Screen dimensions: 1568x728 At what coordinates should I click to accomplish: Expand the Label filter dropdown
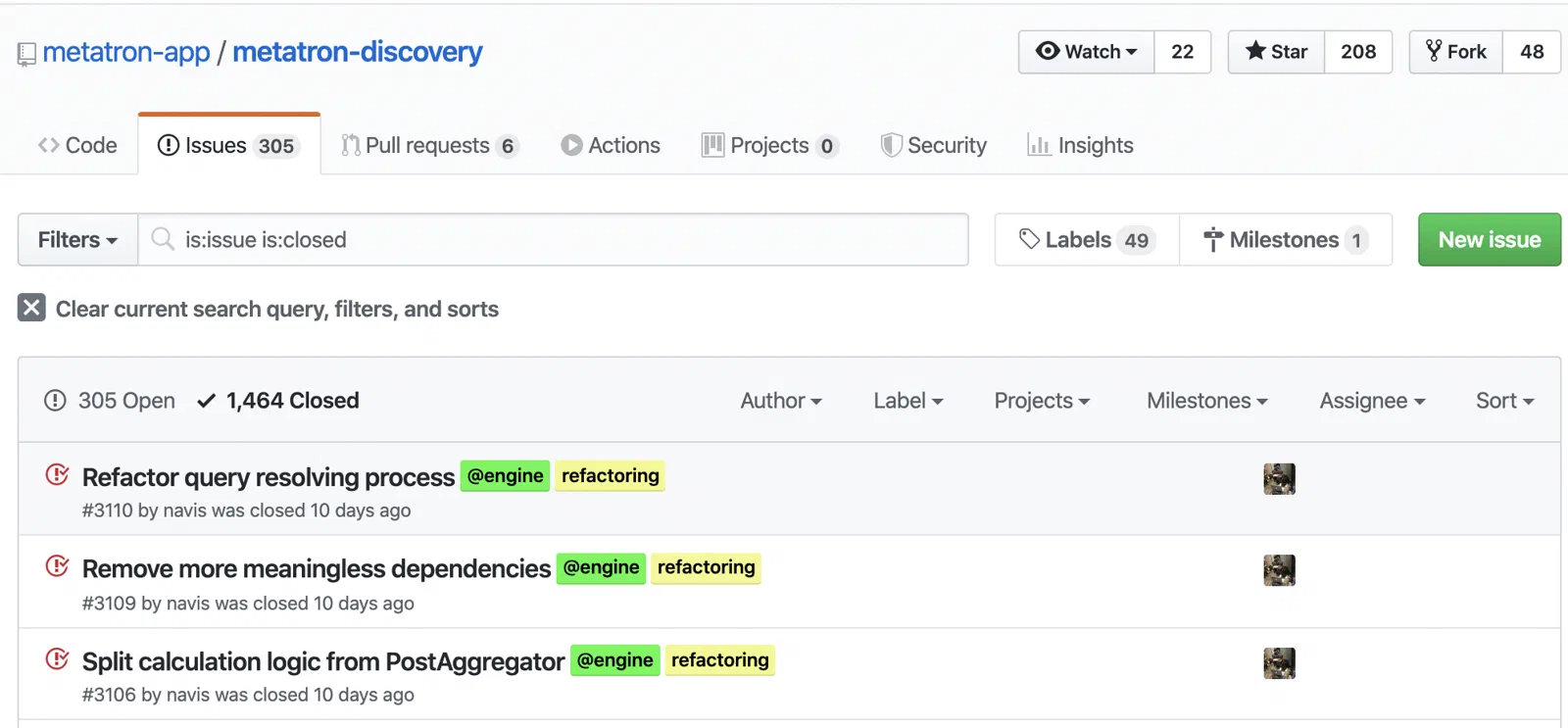(x=908, y=401)
